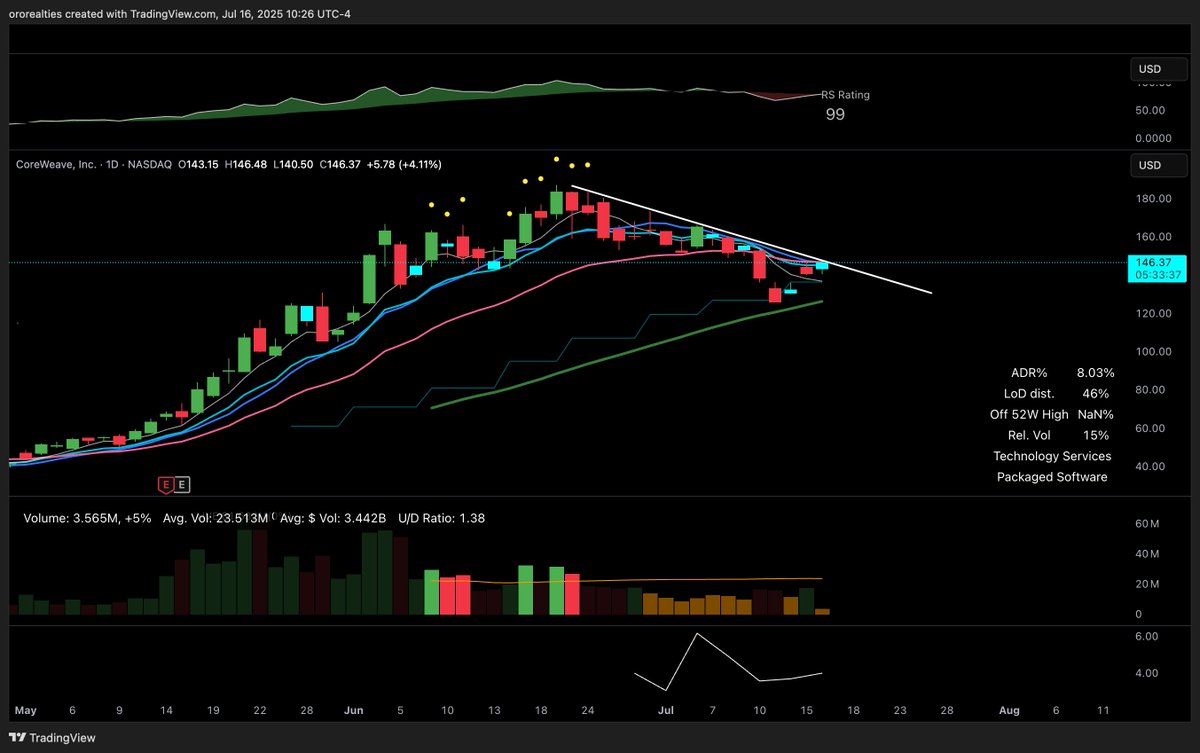Click the RS Rating value 99
This screenshot has width=1200, height=753.
[x=835, y=115]
